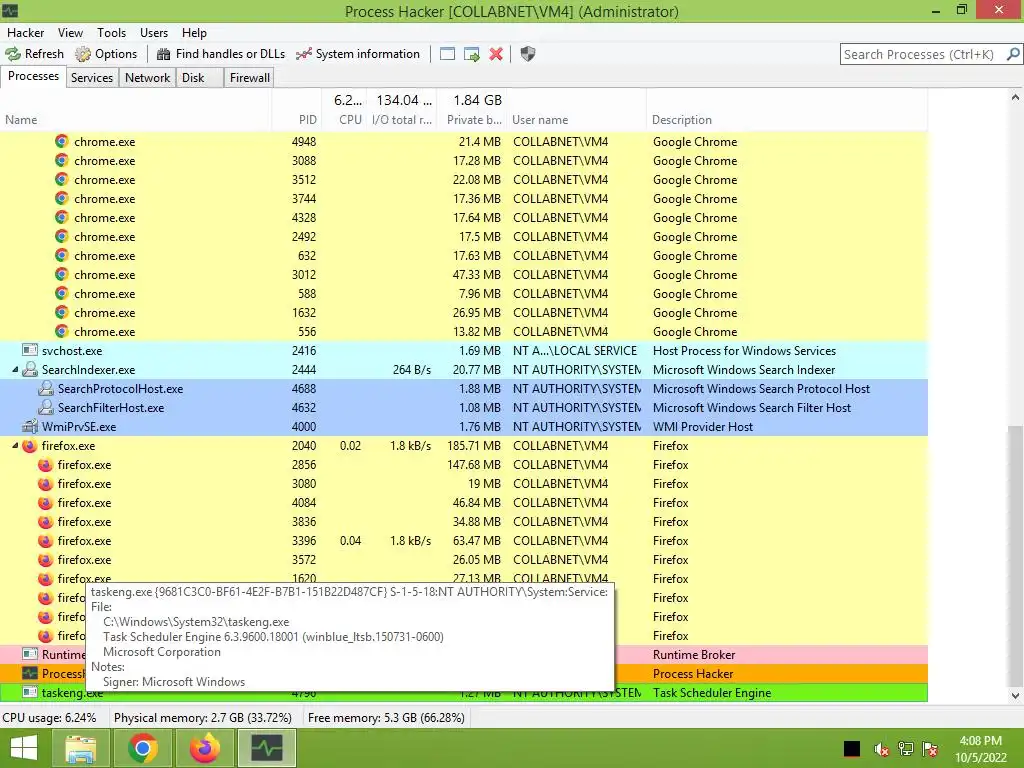This screenshot has height=768, width=1024.
Task: Open the View menu
Action: [x=70, y=33]
